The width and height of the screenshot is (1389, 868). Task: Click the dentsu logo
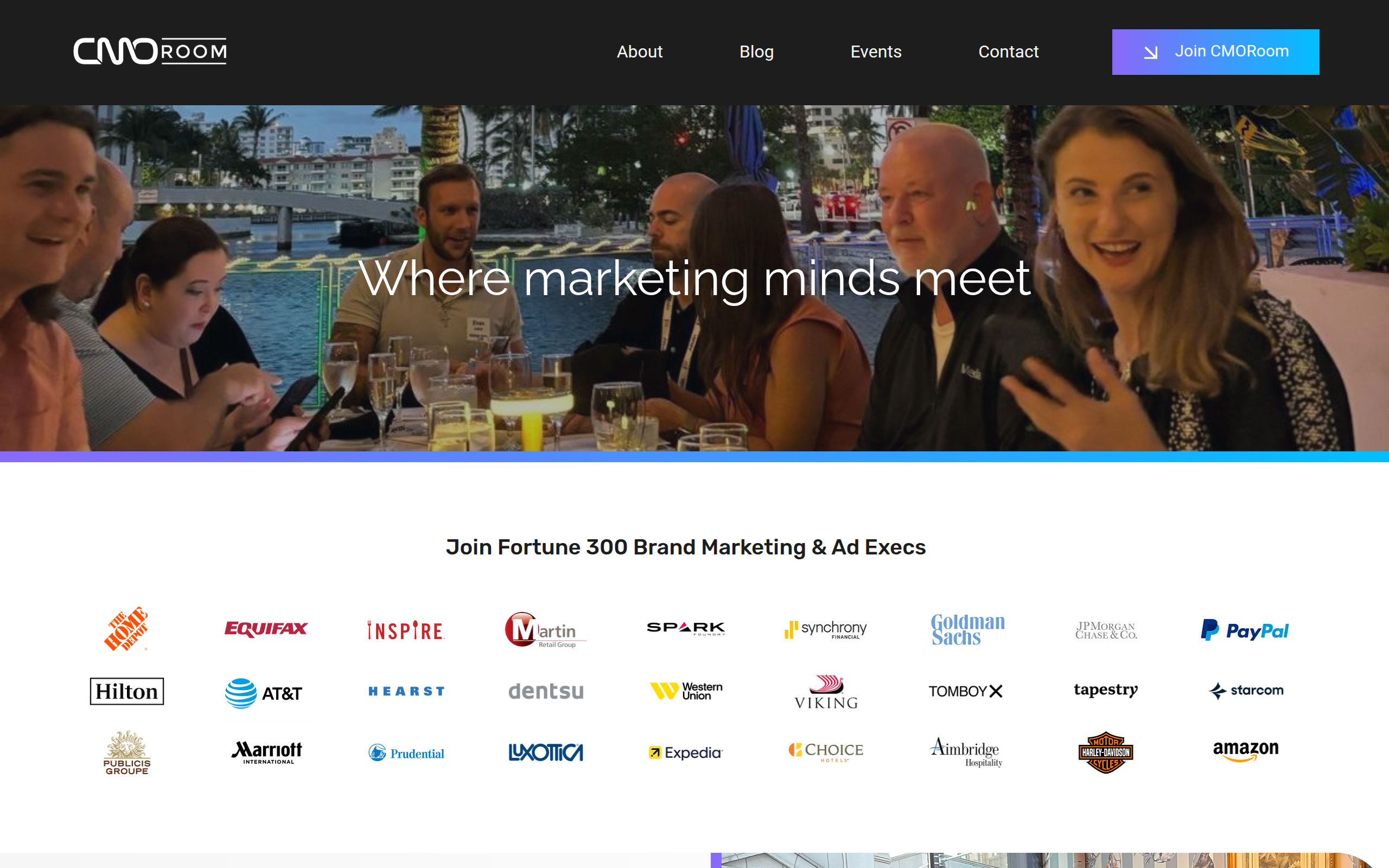coord(545,691)
